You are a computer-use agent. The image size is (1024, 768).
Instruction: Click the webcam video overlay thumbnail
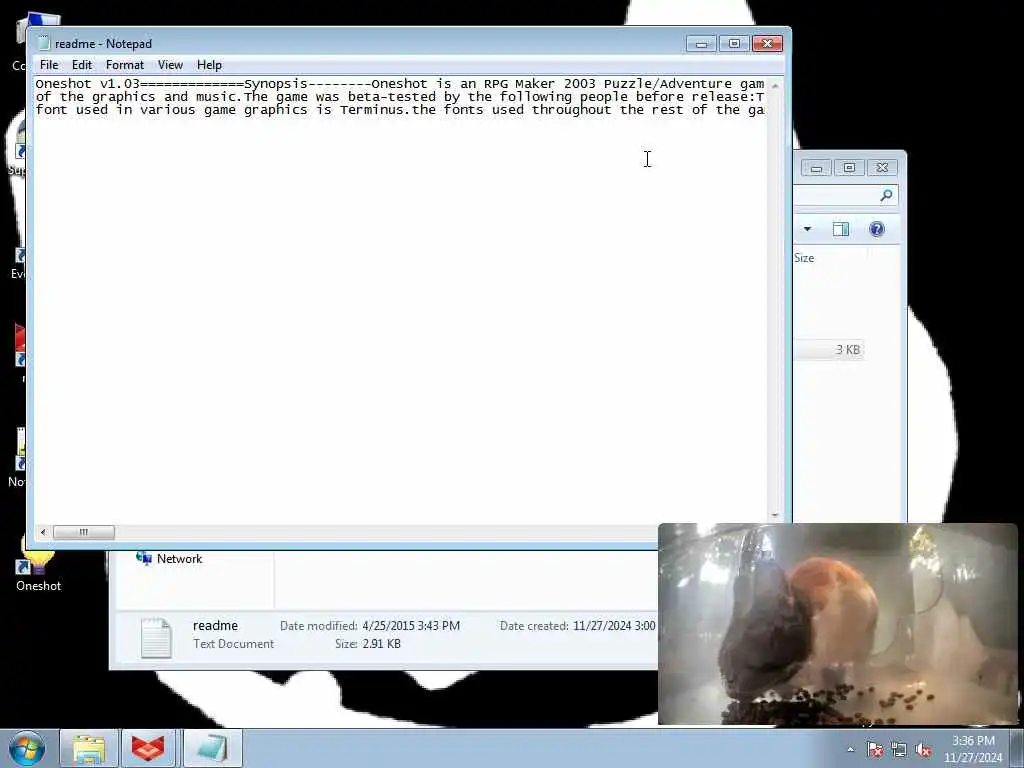pyautogui.click(x=838, y=624)
